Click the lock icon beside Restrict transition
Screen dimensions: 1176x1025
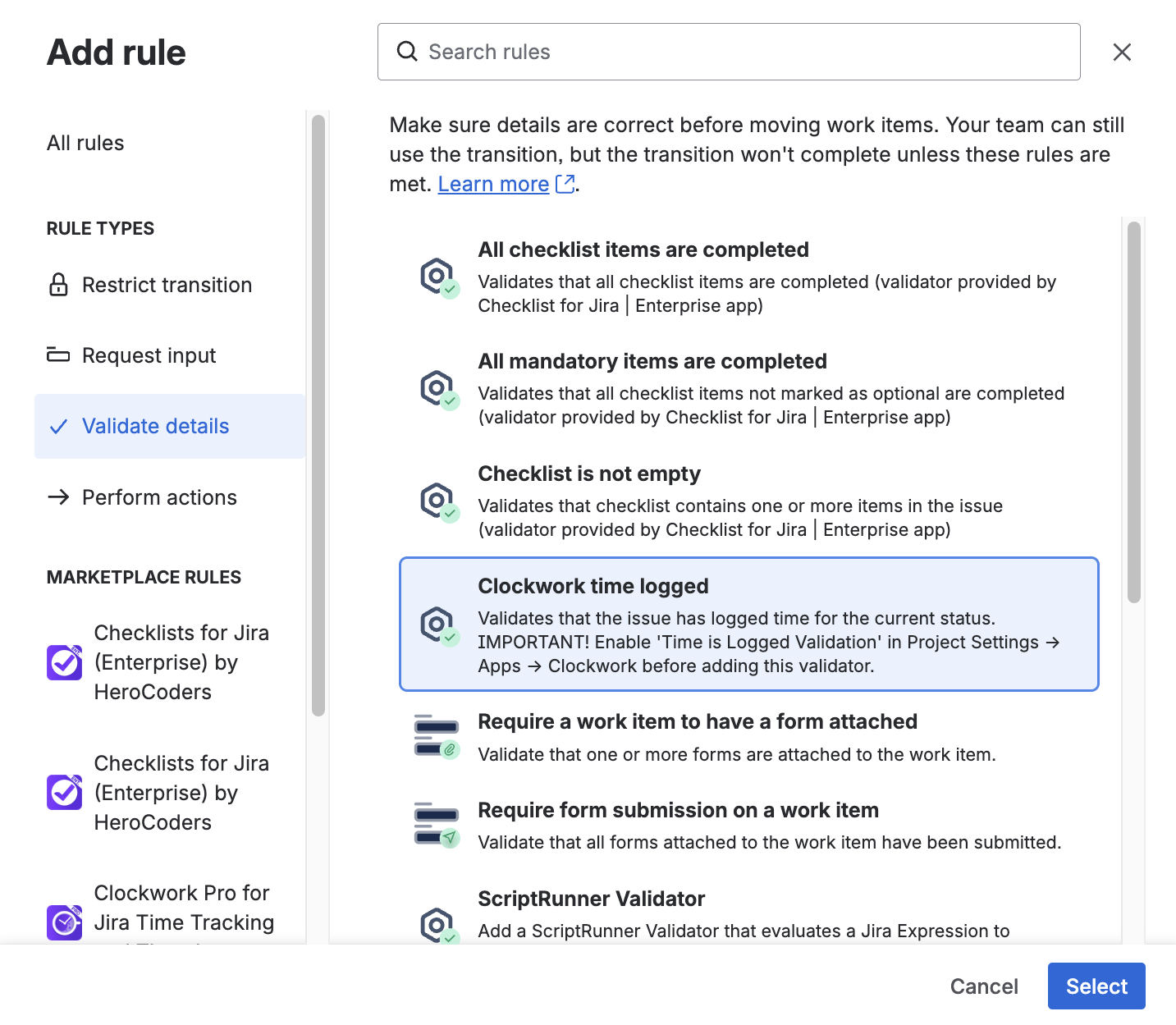pyautogui.click(x=58, y=285)
